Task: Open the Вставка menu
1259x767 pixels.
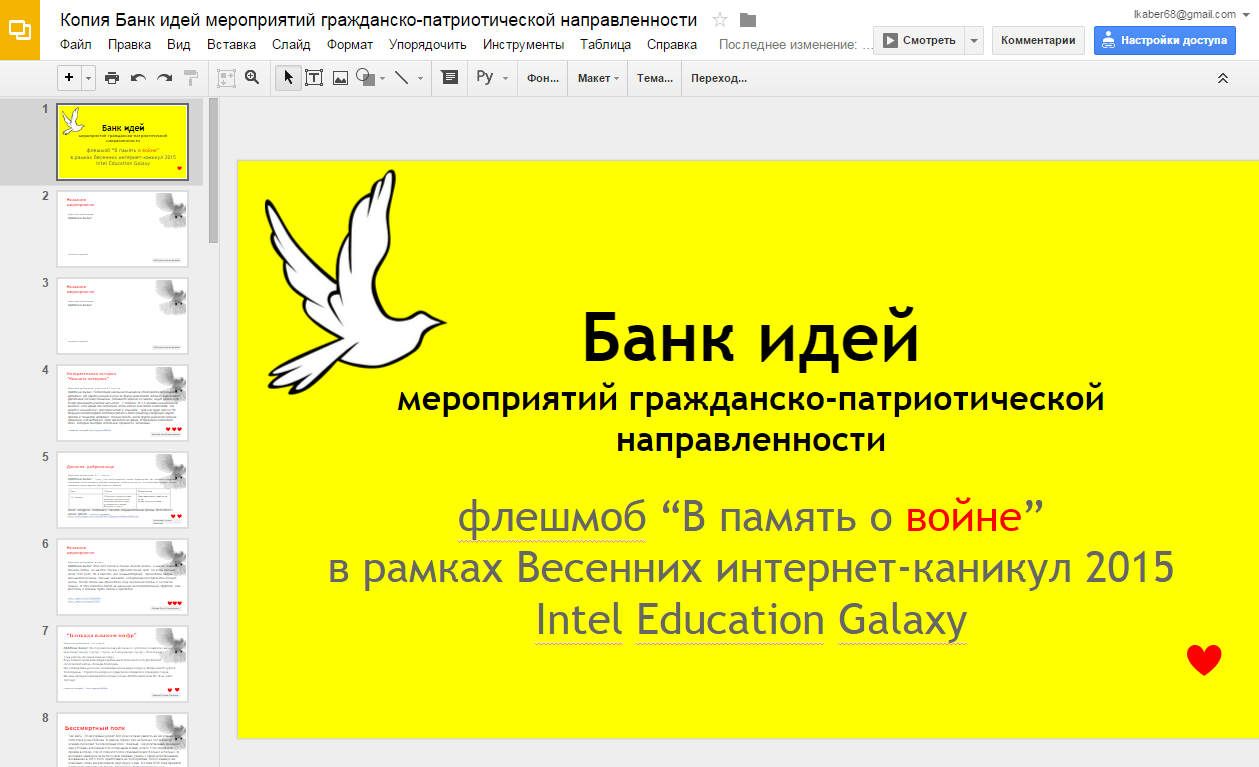Action: 231,45
